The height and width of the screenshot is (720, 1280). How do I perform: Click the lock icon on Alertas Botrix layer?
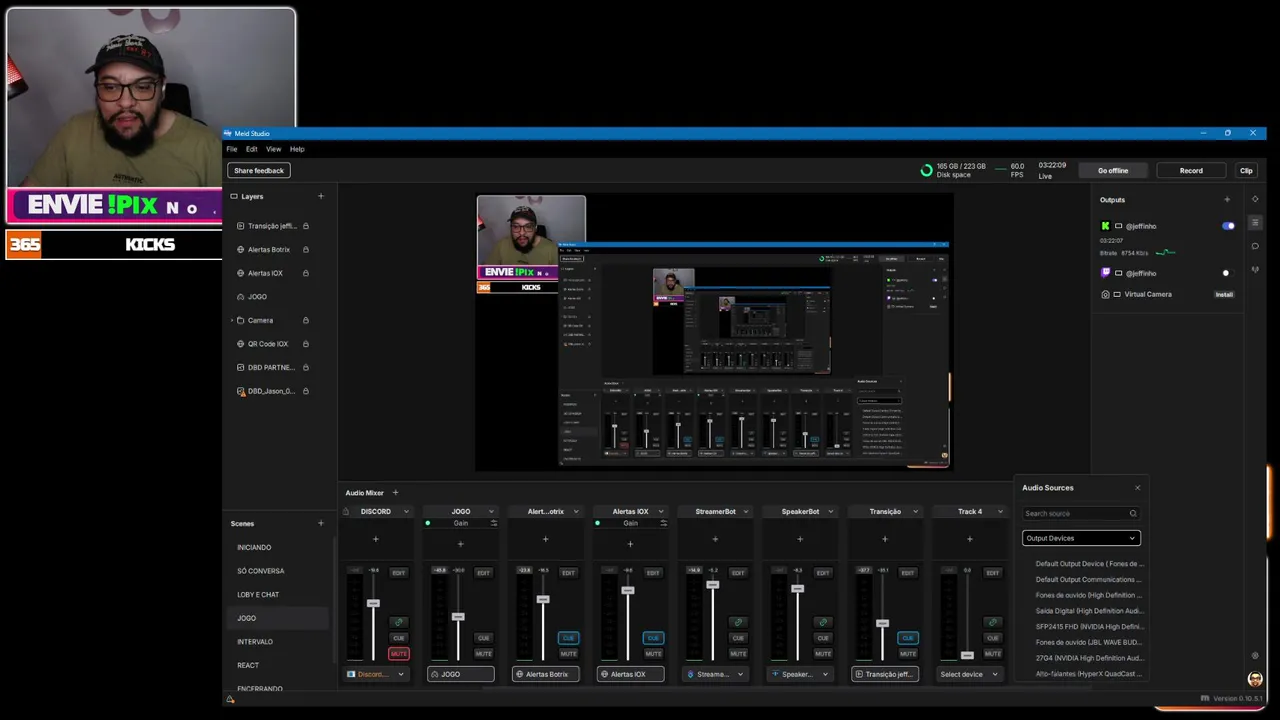[306, 249]
